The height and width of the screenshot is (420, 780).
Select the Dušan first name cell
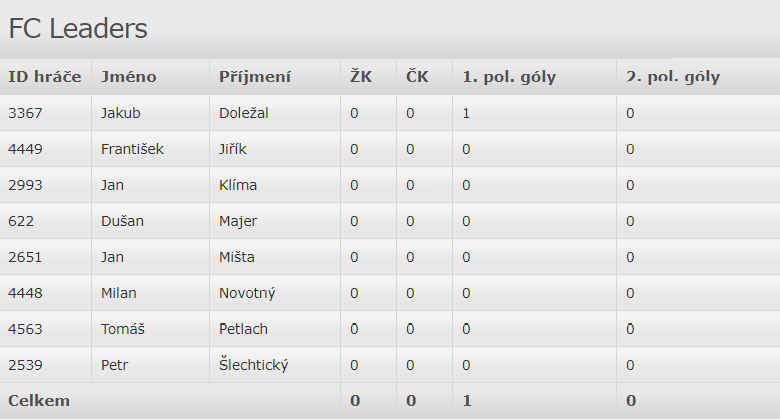tap(123, 221)
